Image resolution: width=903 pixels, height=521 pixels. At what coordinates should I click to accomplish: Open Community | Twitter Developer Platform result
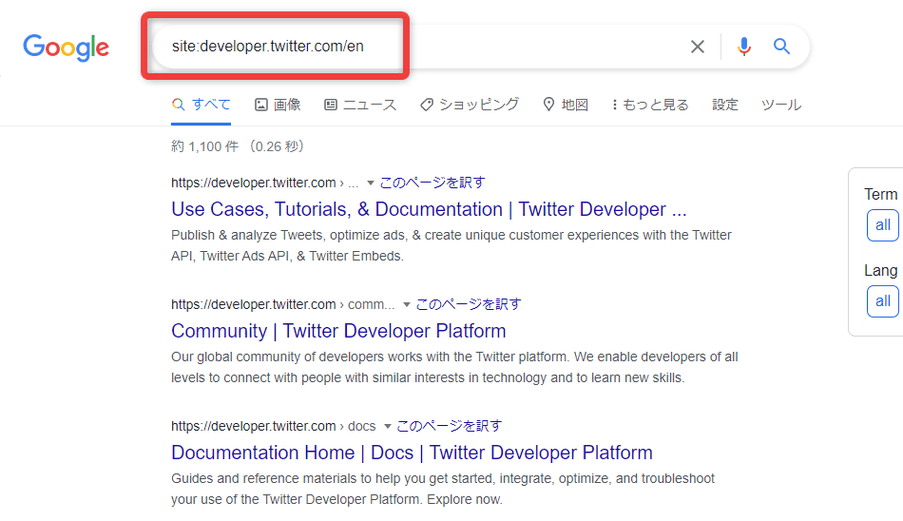click(x=339, y=331)
